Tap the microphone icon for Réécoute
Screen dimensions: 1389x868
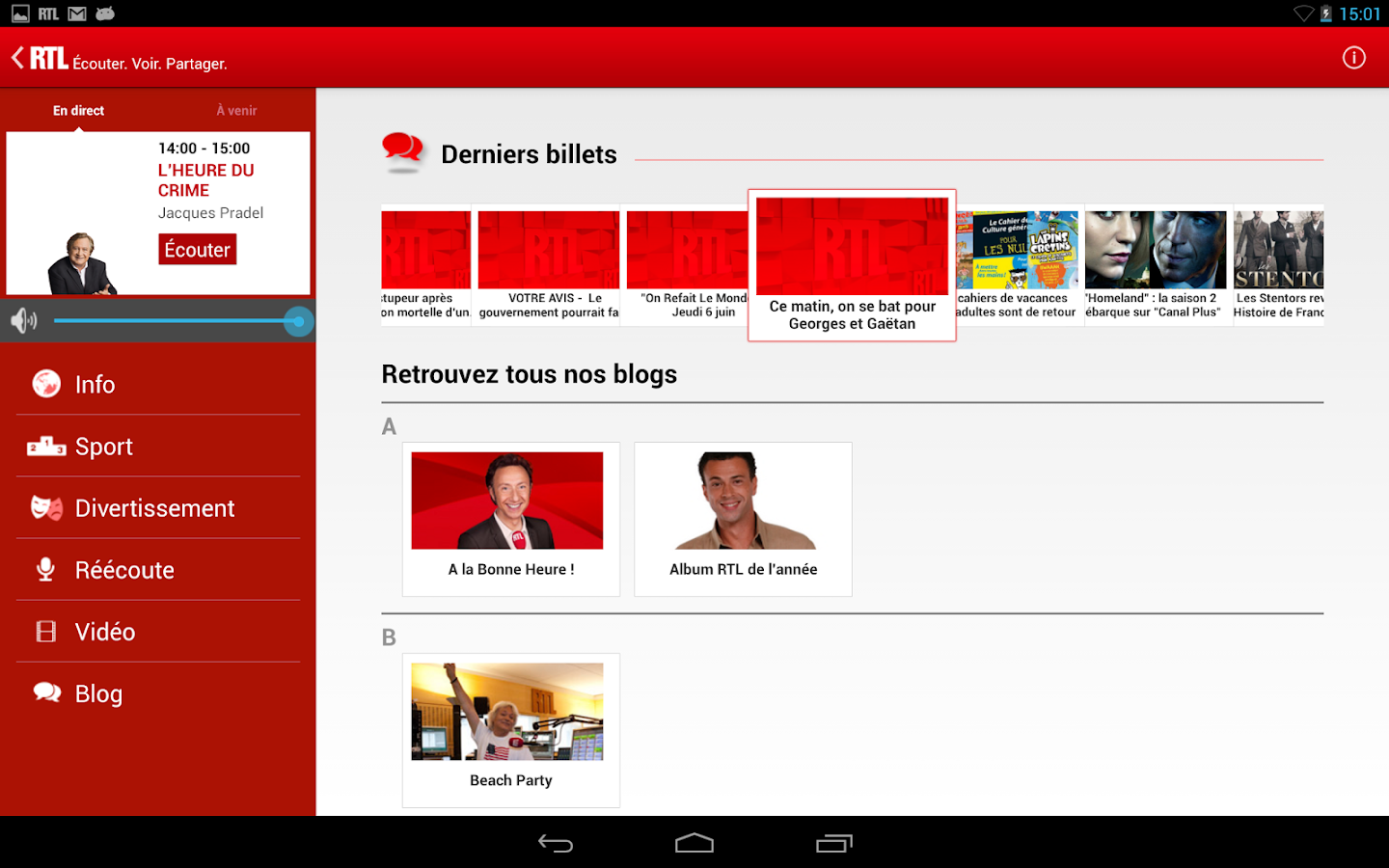tap(45, 569)
